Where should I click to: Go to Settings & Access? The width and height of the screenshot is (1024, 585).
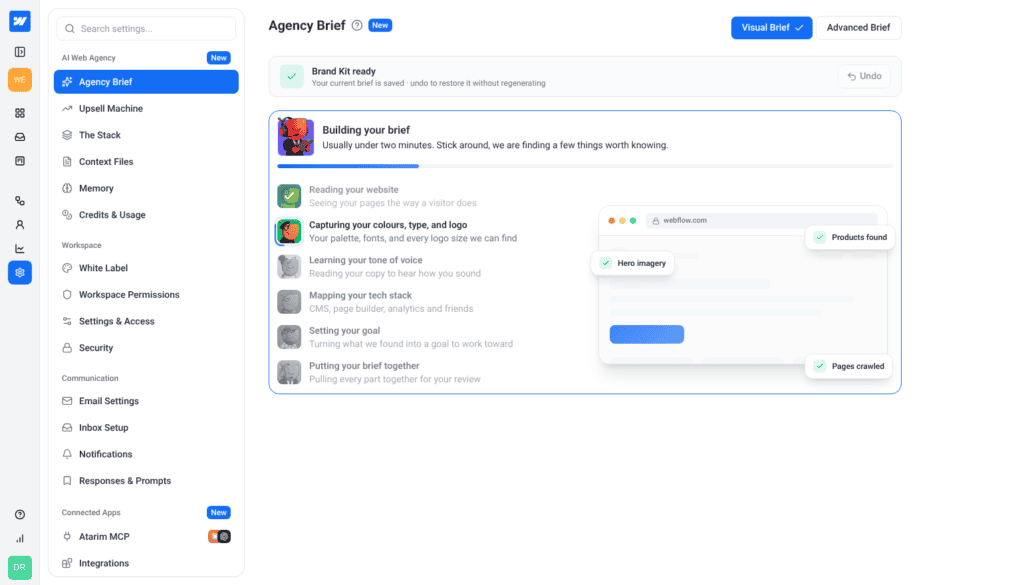(146, 321)
